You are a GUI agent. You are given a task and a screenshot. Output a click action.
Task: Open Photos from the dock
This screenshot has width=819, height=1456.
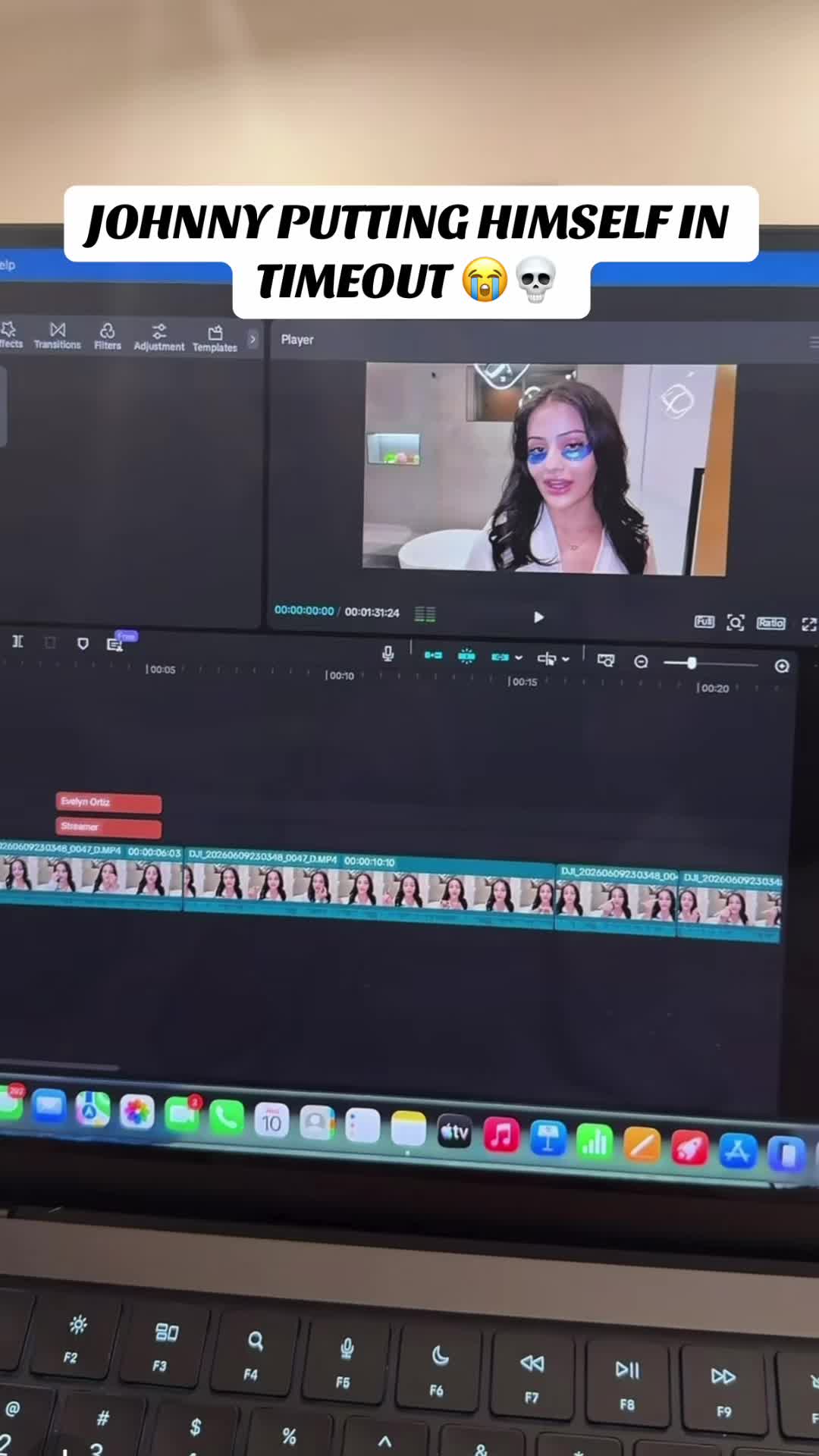point(137,1112)
